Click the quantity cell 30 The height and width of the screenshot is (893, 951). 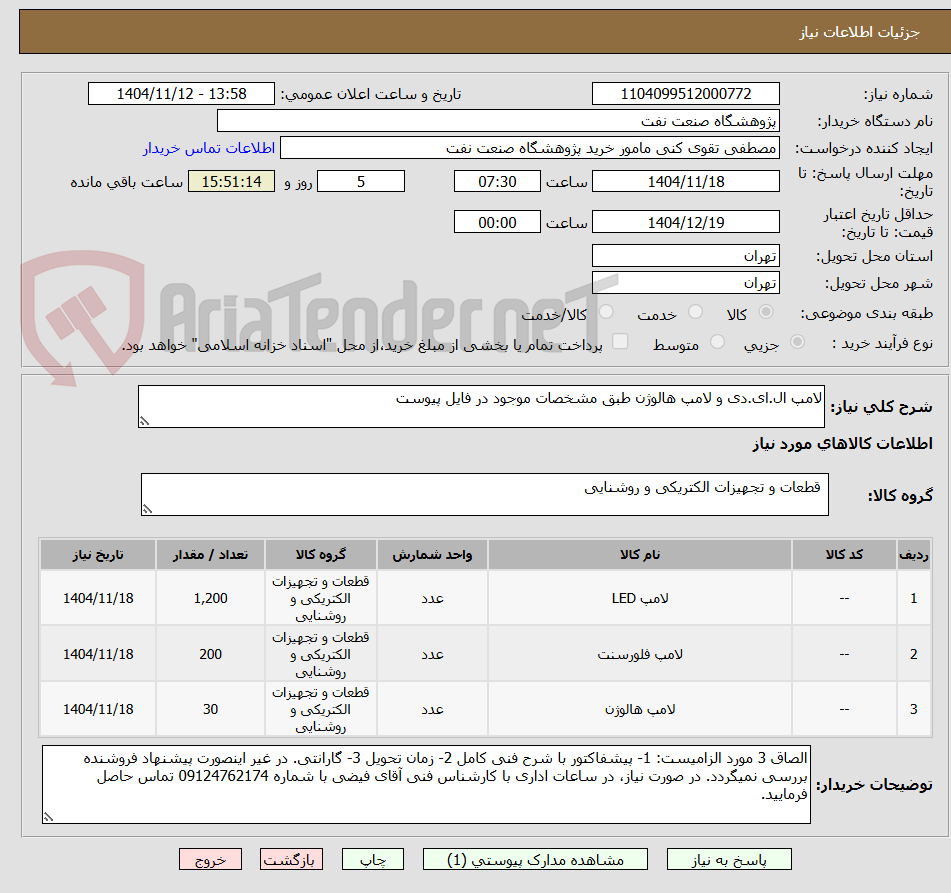(210, 709)
